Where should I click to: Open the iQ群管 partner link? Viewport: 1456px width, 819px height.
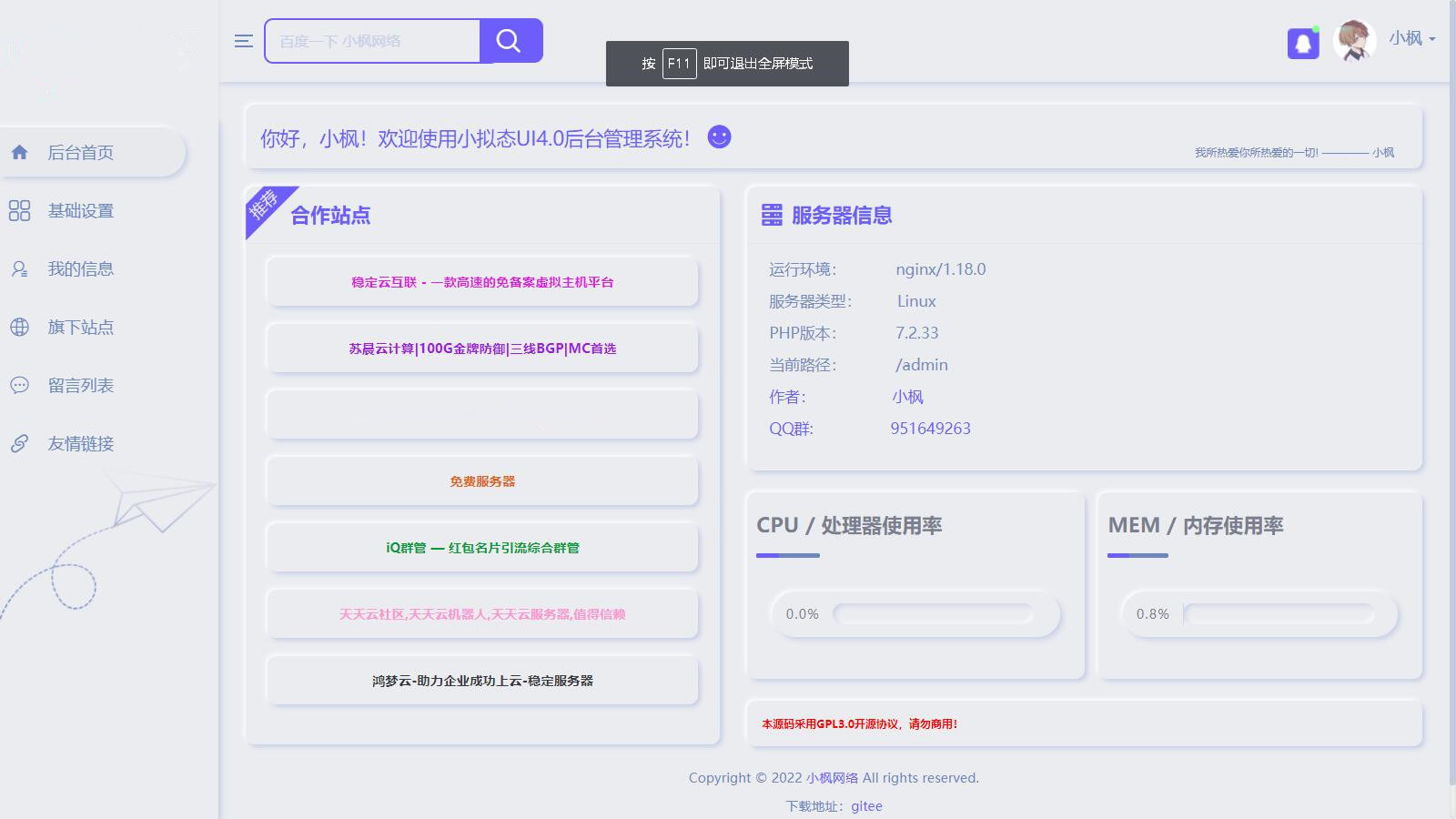482,548
